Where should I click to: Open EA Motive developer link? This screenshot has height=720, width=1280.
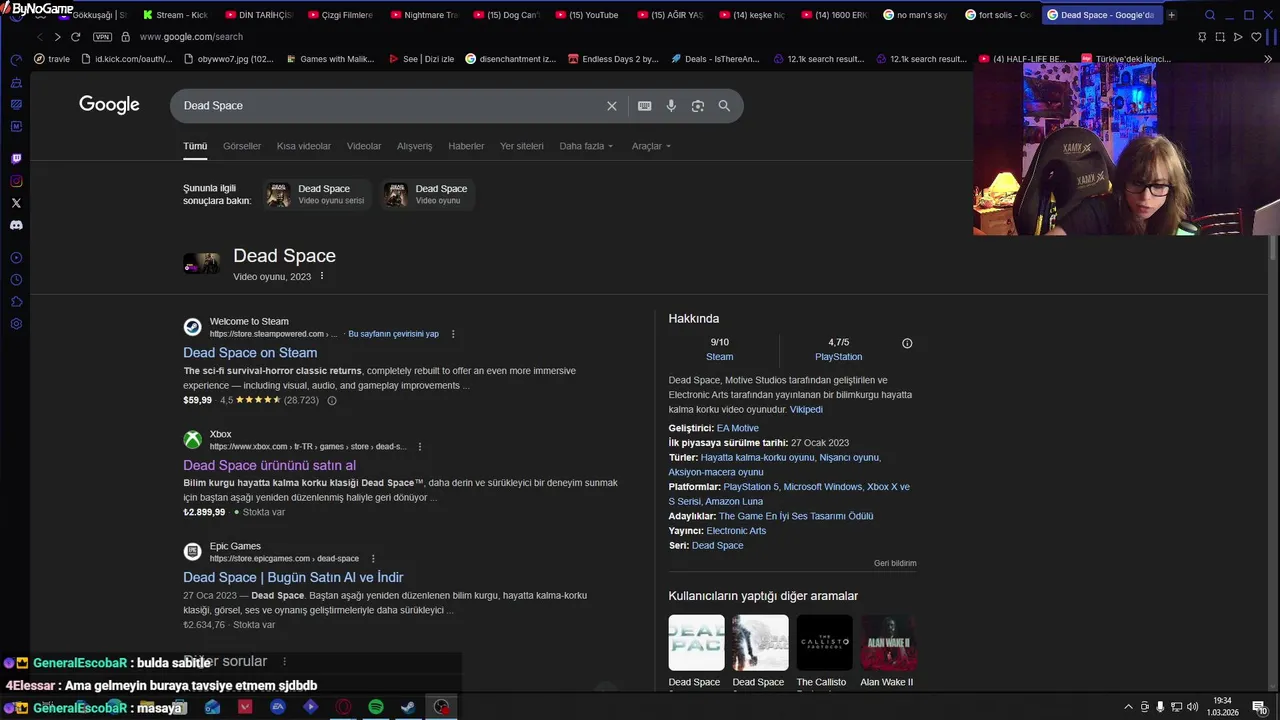tap(738, 428)
